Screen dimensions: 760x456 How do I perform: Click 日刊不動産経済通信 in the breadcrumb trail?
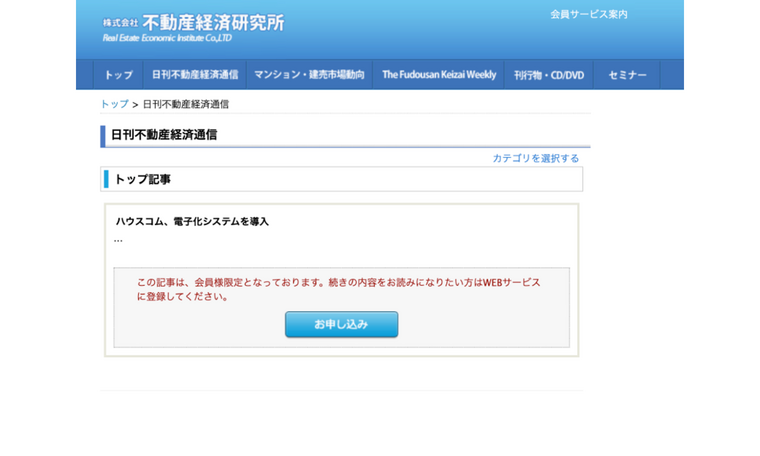click(x=185, y=104)
